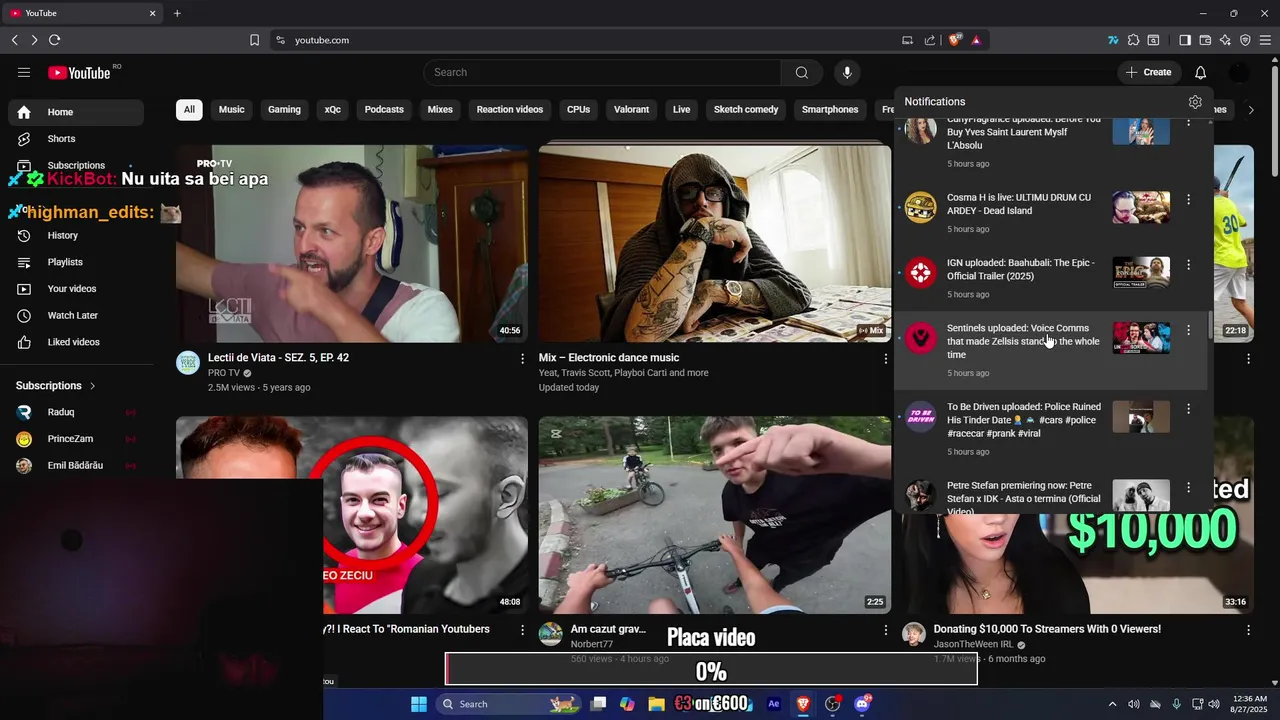Start voice search with the microphone icon

[x=847, y=72]
